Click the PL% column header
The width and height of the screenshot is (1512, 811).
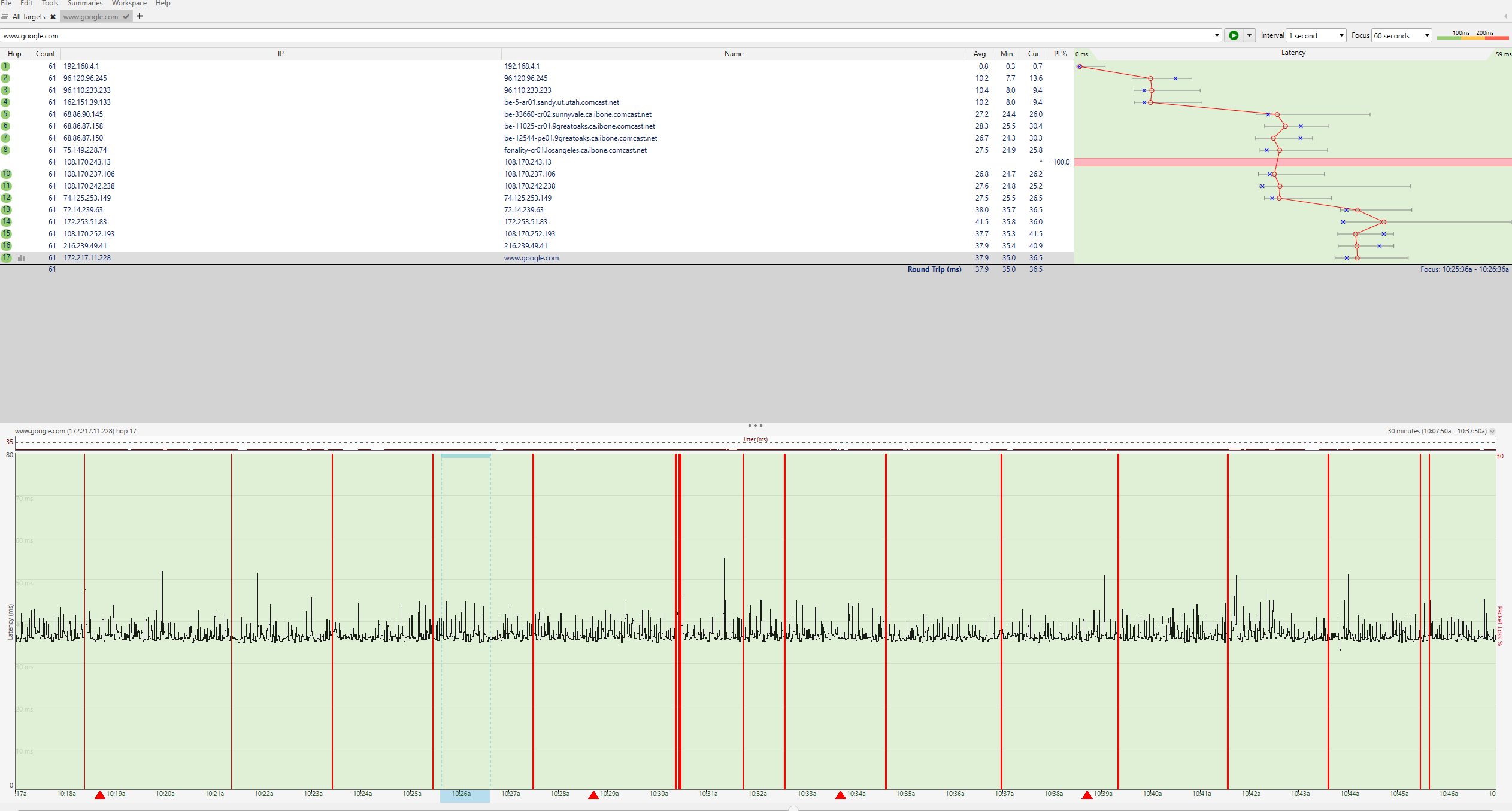point(1060,54)
